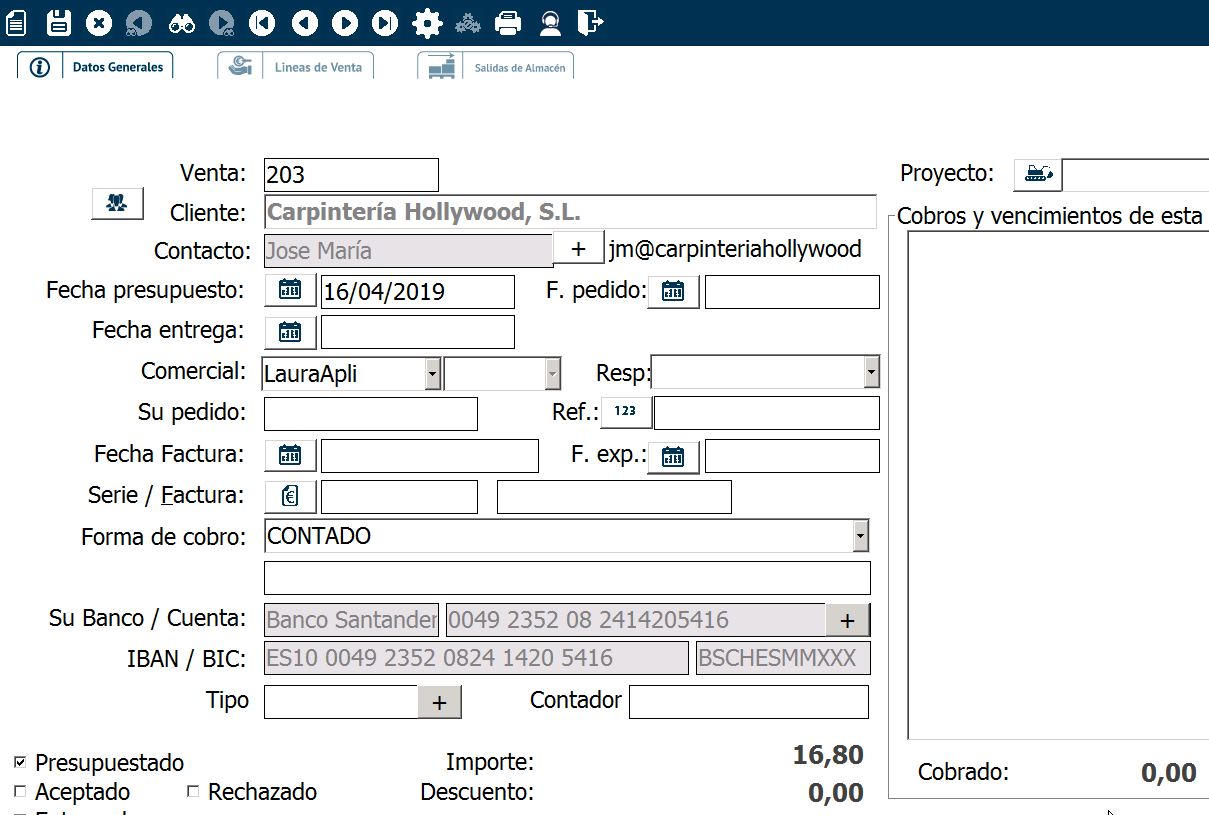Click the save floppy disk icon
The height and width of the screenshot is (815, 1209).
tap(59, 22)
